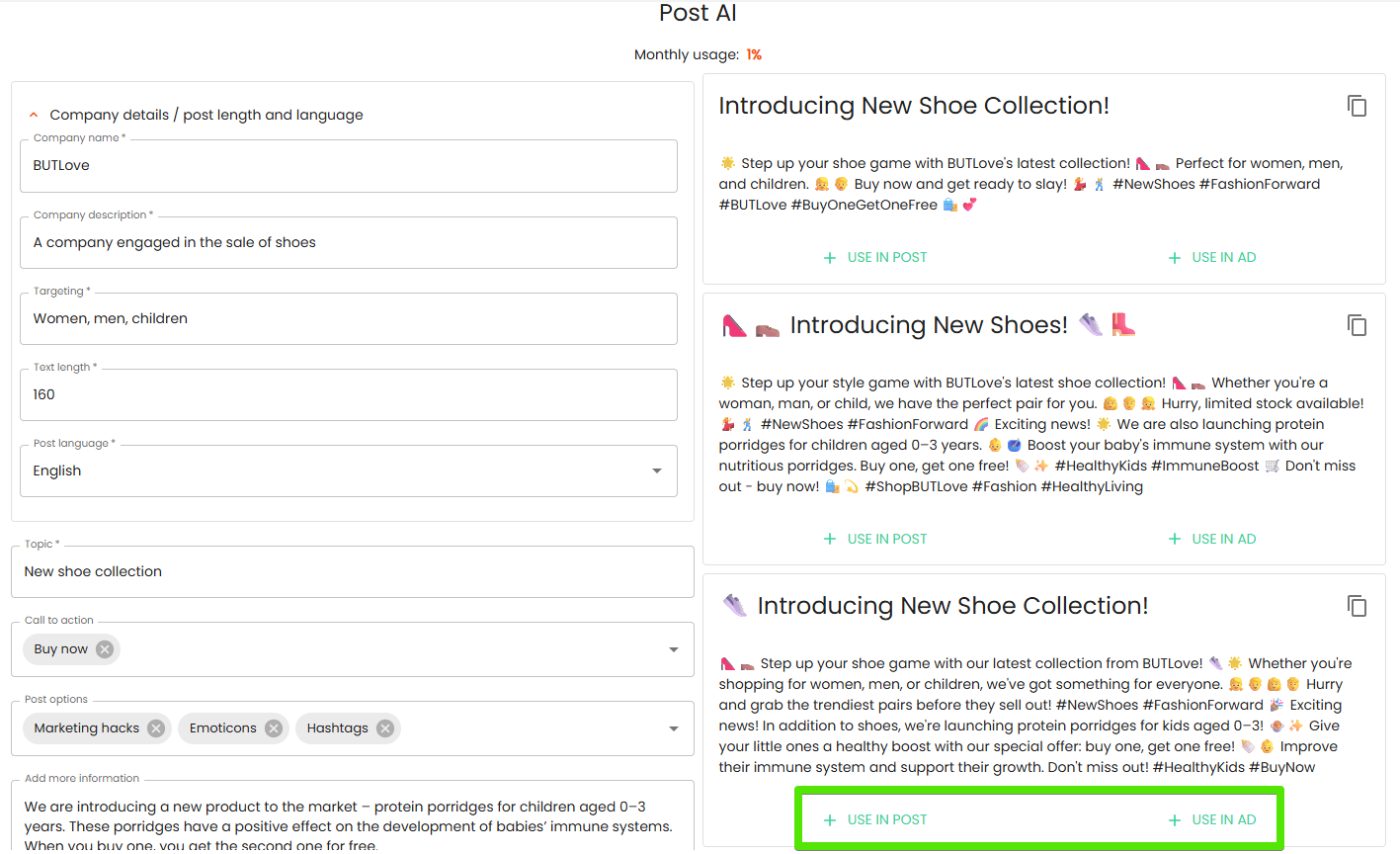This screenshot has width=1400, height=854.
Task: Expand the Call to action dropdown
Action: (x=674, y=649)
